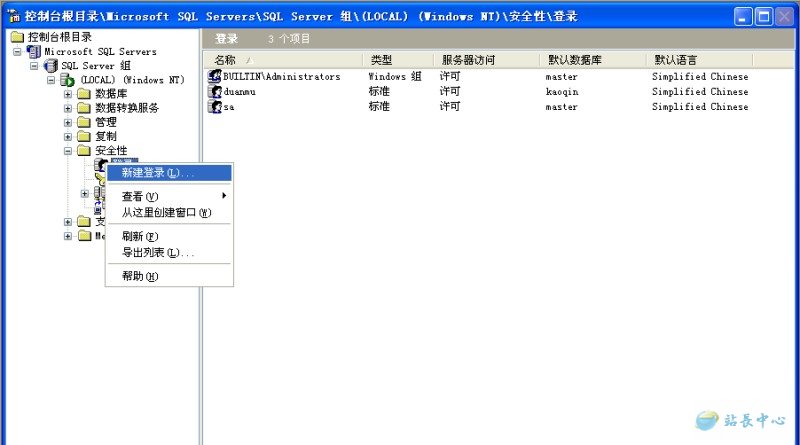Open 帮助 from the context menu
Viewport: 800px width, 445px height.
[169, 276]
